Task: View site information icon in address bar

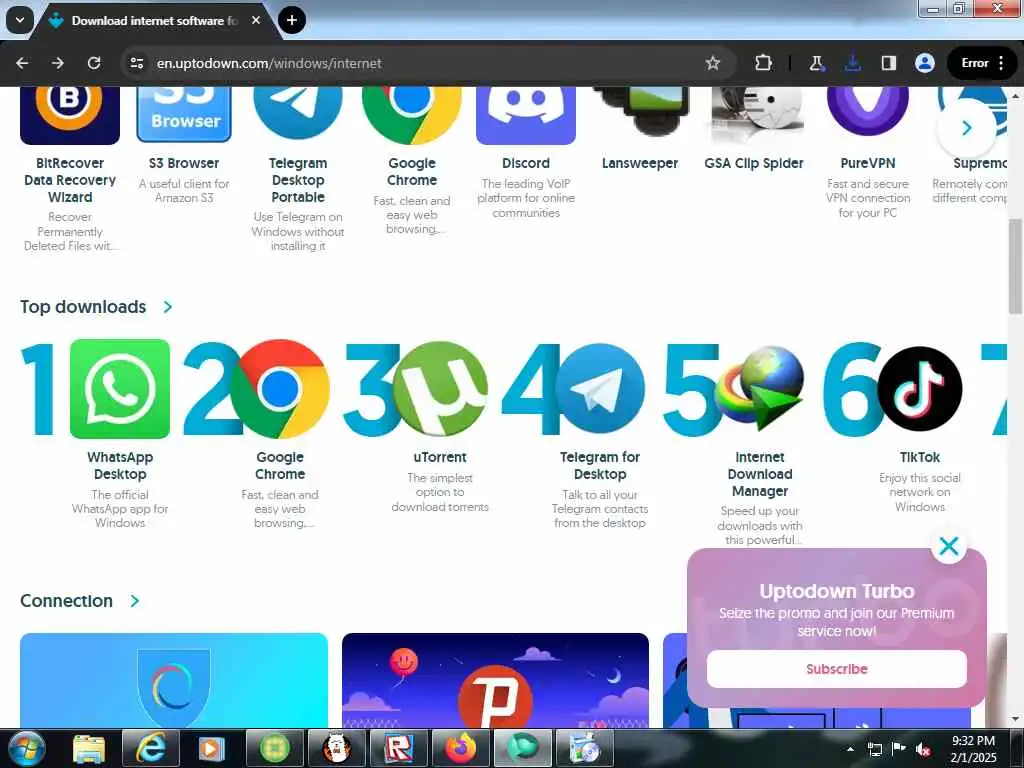Action: [136, 63]
